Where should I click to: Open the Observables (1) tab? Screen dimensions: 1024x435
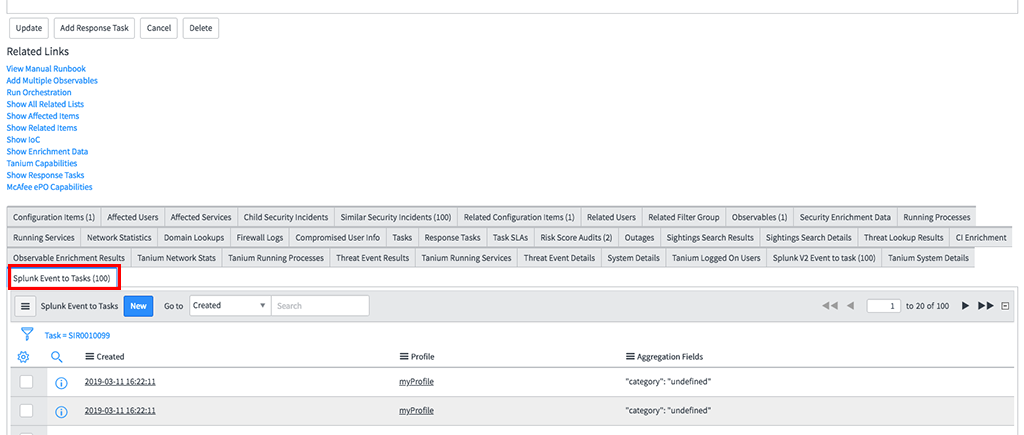760,217
